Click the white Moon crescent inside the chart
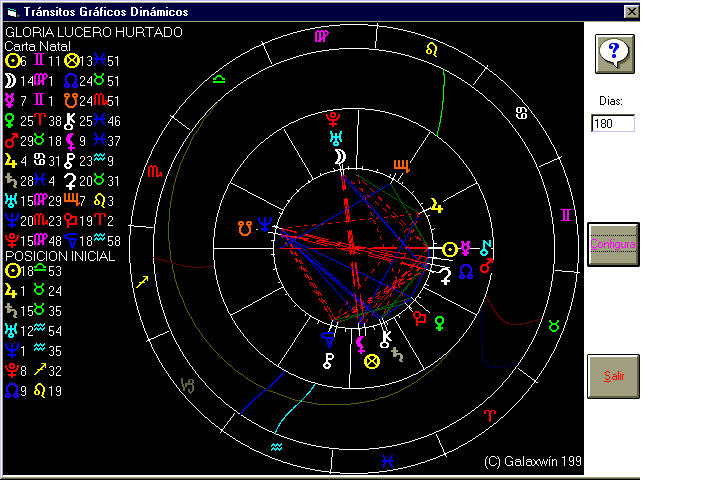This screenshot has height=489, width=723. point(340,158)
